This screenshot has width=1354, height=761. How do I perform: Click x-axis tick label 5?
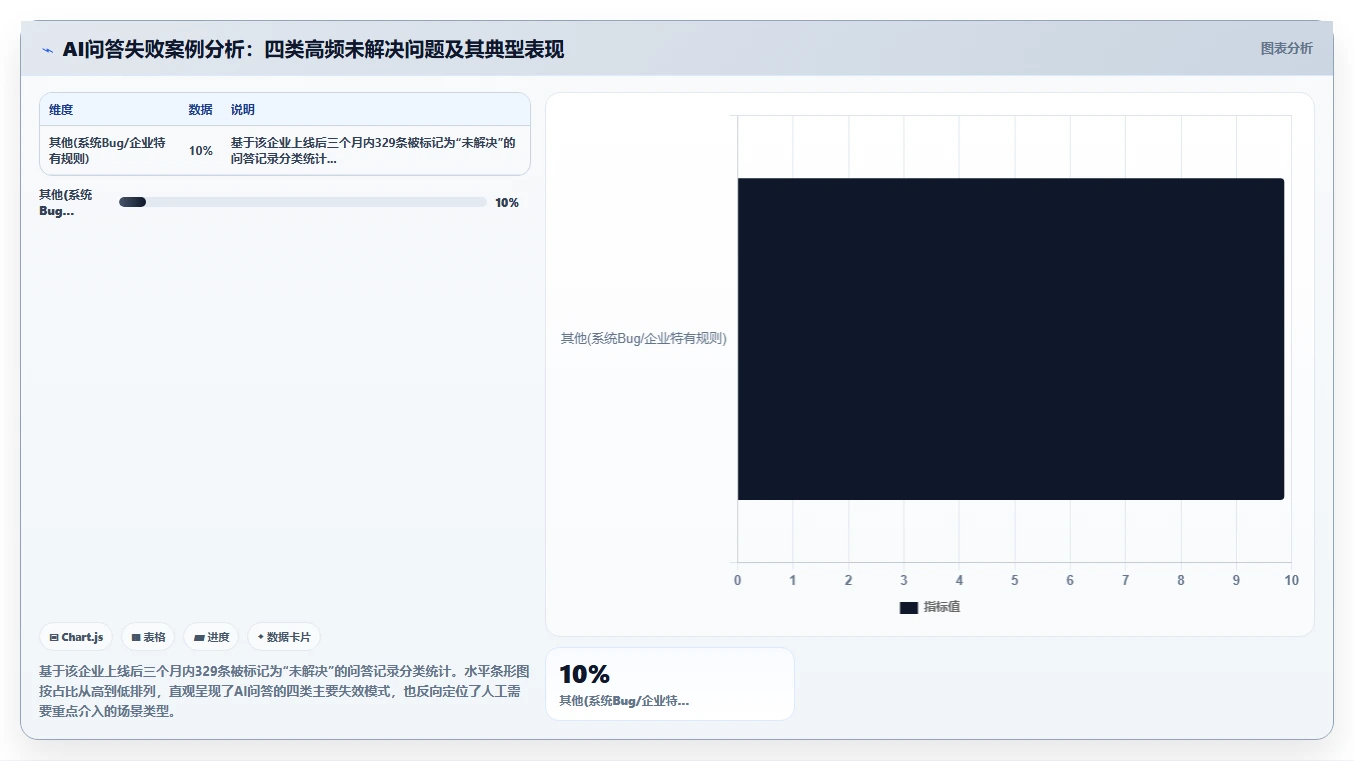point(1014,580)
